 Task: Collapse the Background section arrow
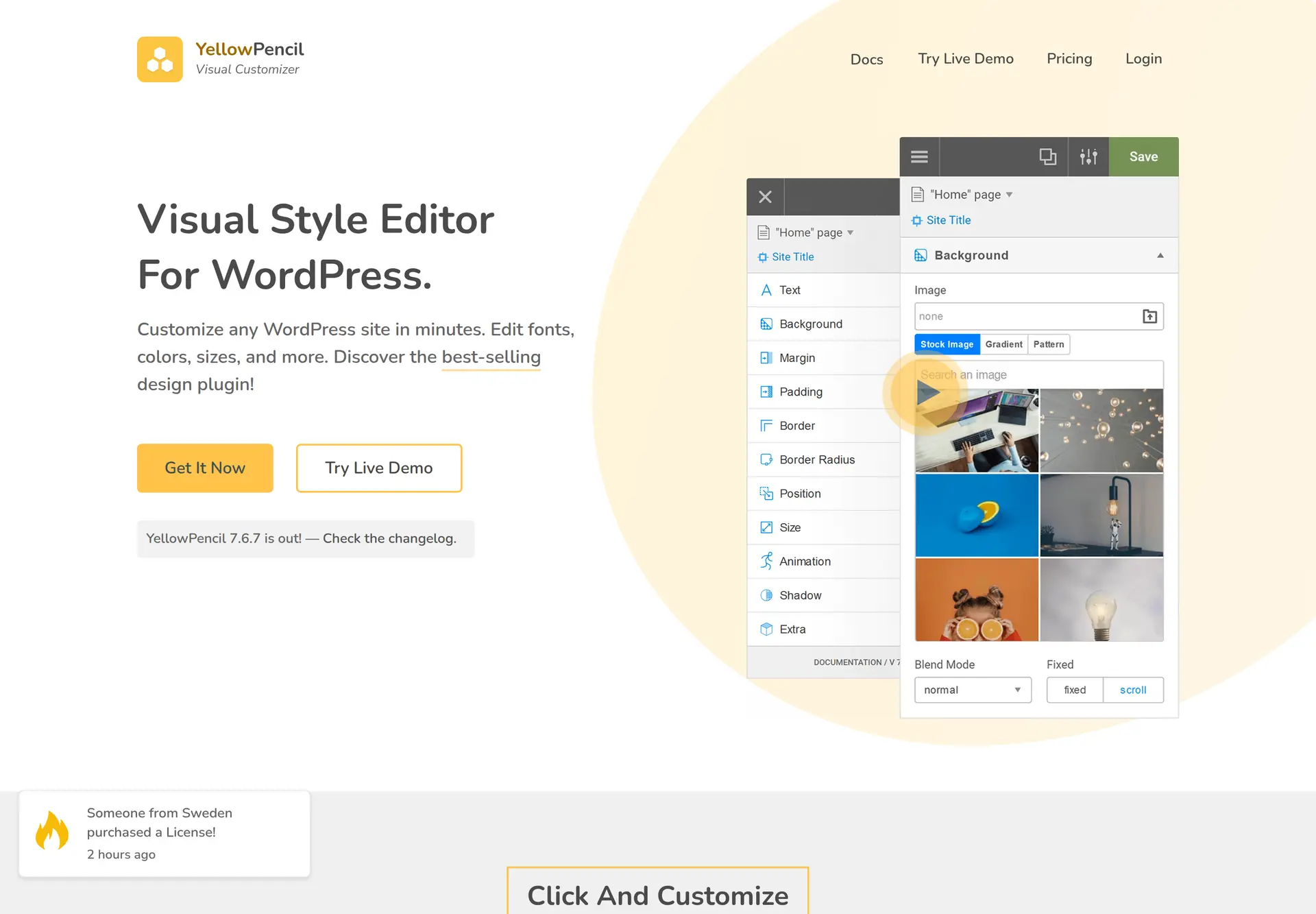pos(1160,255)
